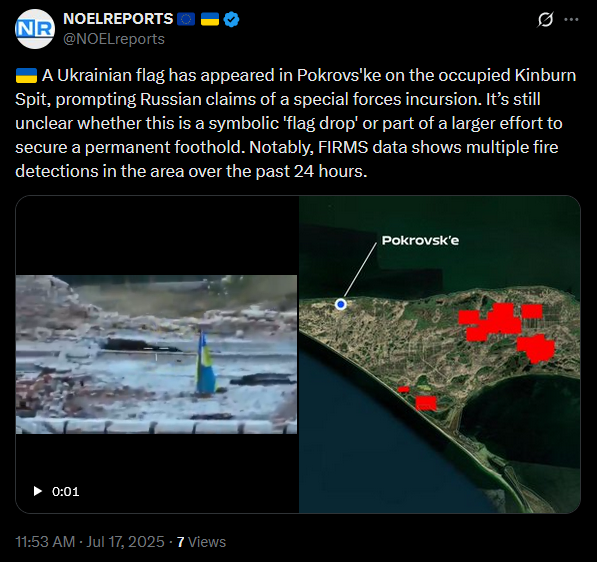Click the 7 Views count
This screenshot has height=562, width=597.
(x=201, y=542)
